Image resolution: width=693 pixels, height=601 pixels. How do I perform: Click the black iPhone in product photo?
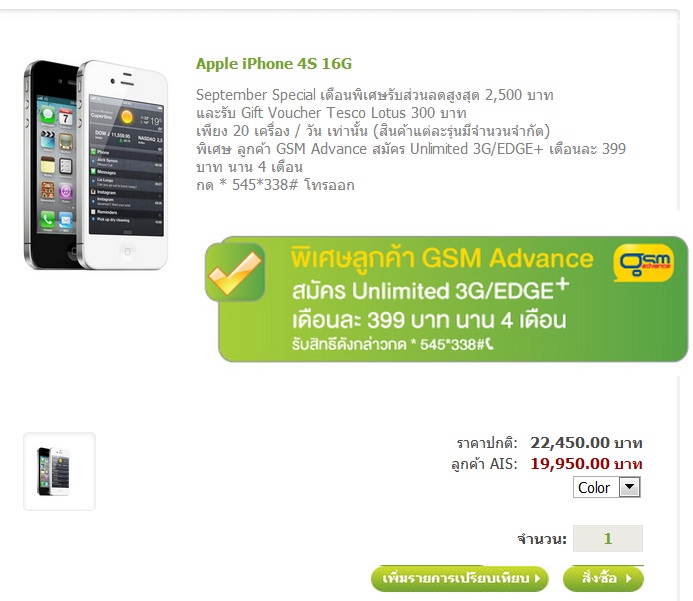51,164
